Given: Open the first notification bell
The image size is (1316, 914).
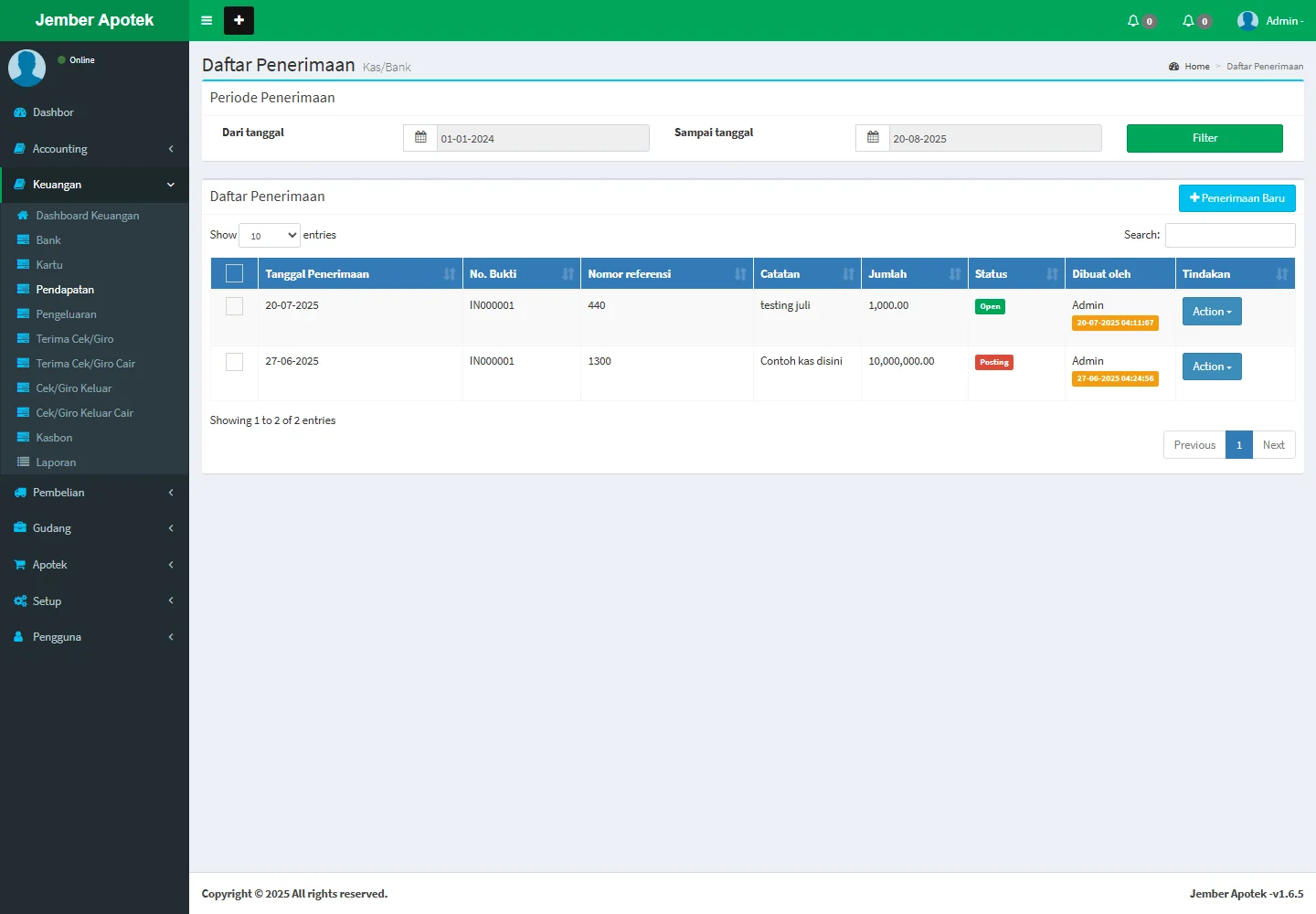Looking at the screenshot, I should pyautogui.click(x=1134, y=20).
